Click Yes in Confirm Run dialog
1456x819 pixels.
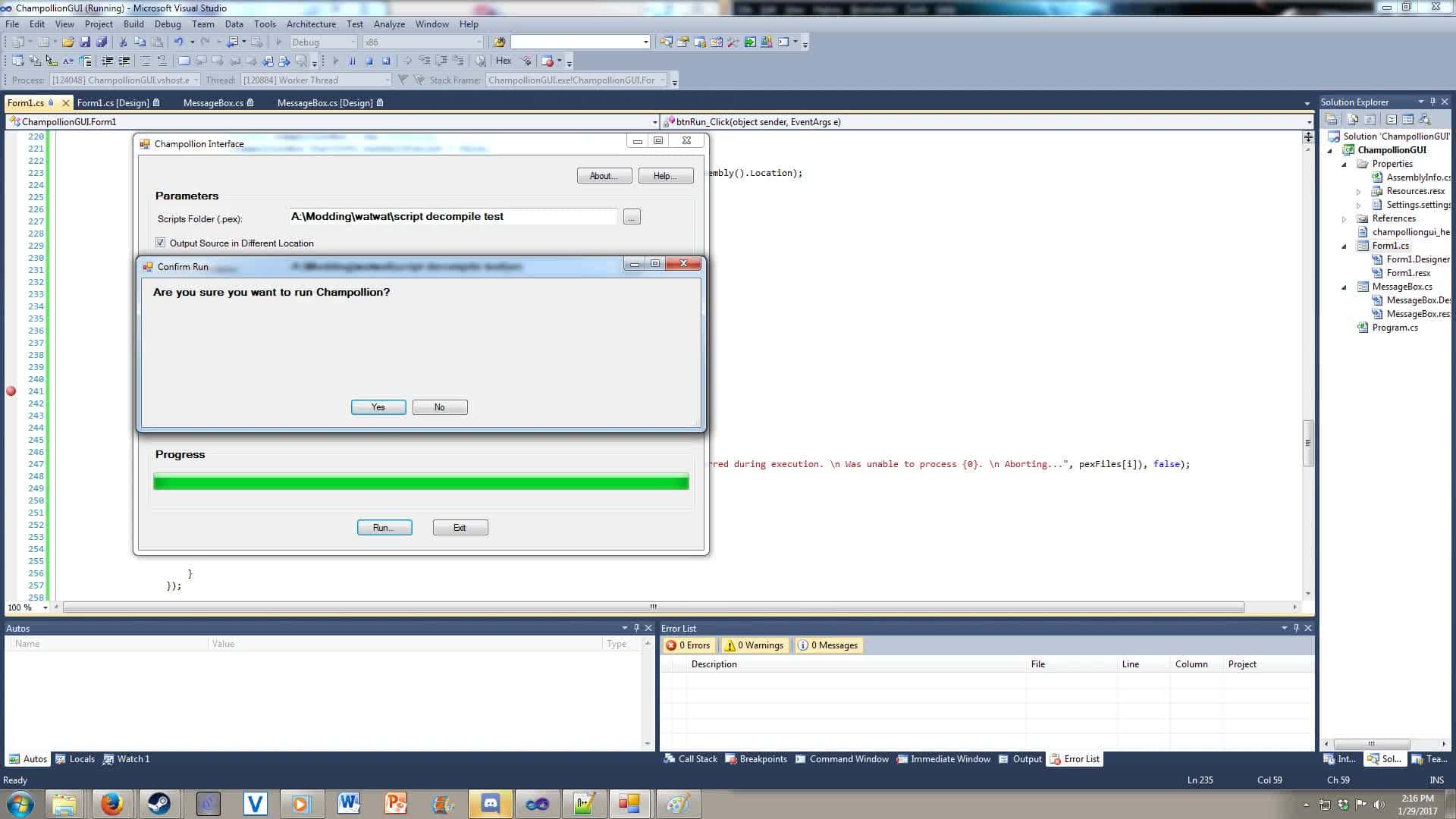click(x=378, y=407)
